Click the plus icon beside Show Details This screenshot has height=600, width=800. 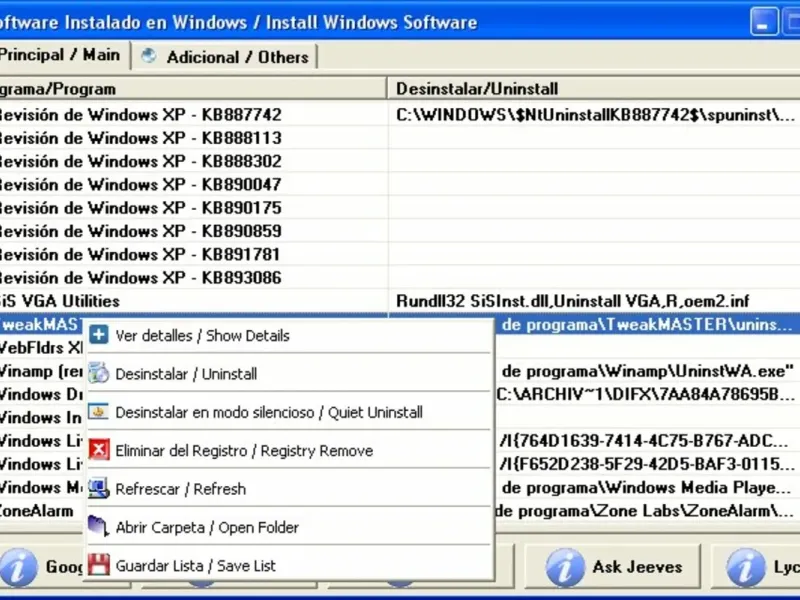point(98,335)
